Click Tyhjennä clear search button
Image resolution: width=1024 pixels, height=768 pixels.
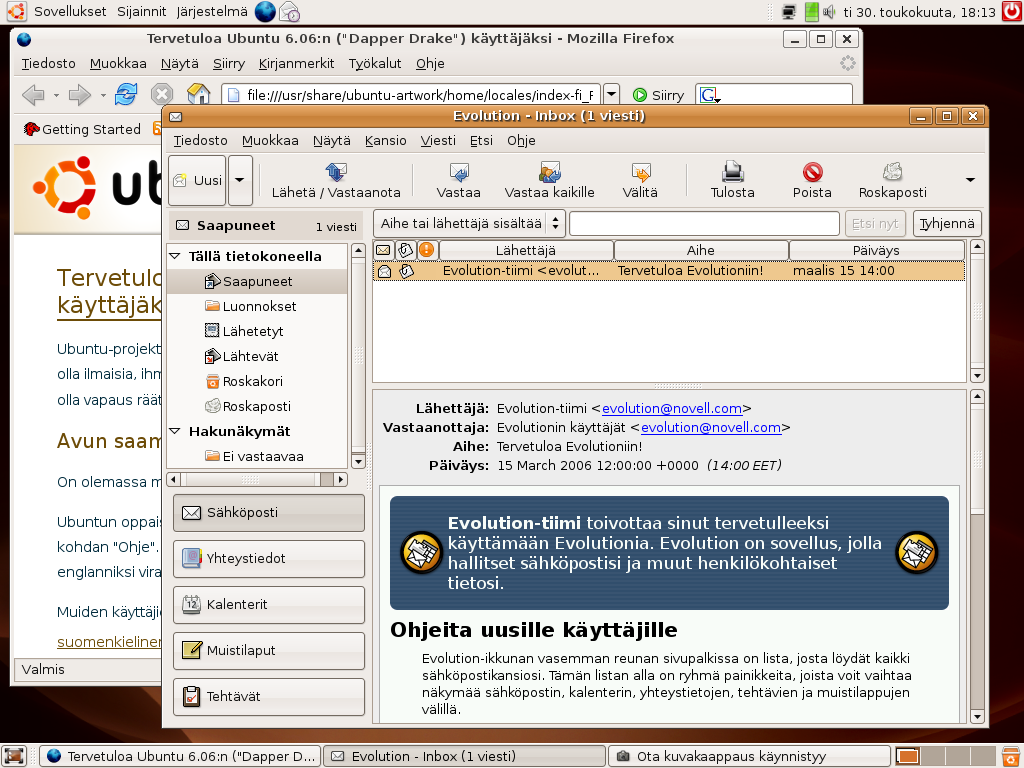coord(947,223)
